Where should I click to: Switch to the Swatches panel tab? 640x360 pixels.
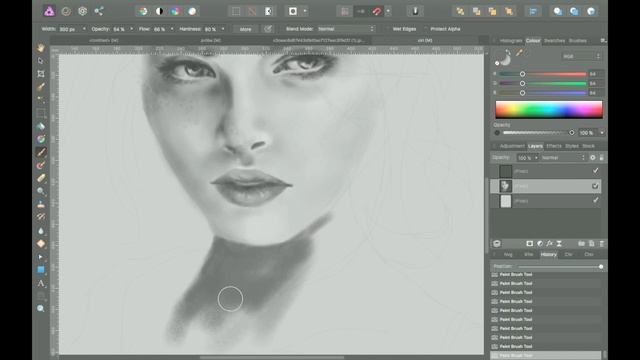click(x=554, y=41)
